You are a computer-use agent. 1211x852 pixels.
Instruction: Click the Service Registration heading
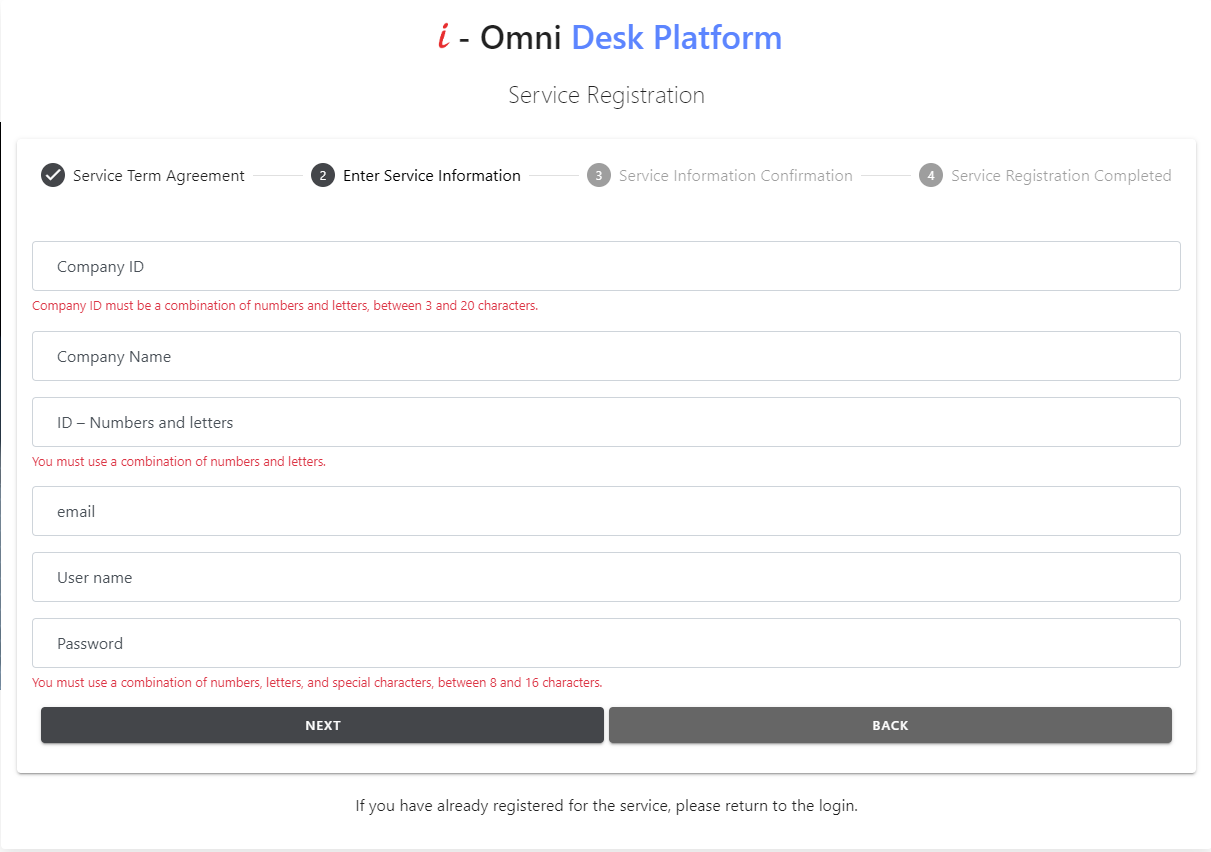pyautogui.click(x=606, y=95)
